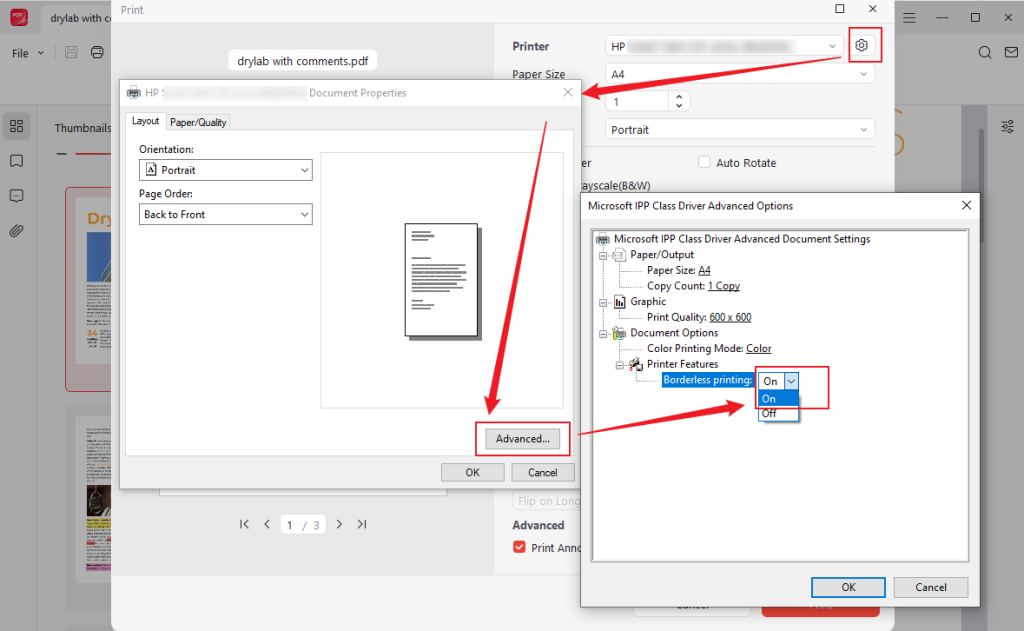Switch to the Paper/Quality tab
Viewport: 1024px width, 631px height.
coord(197,121)
